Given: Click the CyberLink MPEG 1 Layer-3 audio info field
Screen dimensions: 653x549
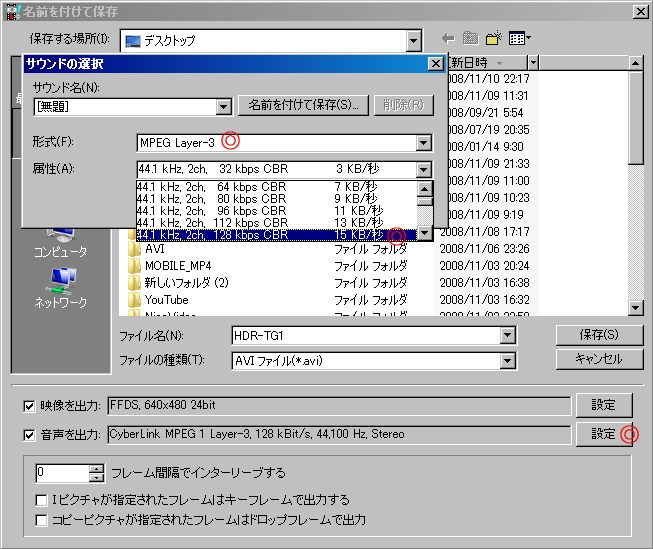Looking at the screenshot, I should [339, 434].
